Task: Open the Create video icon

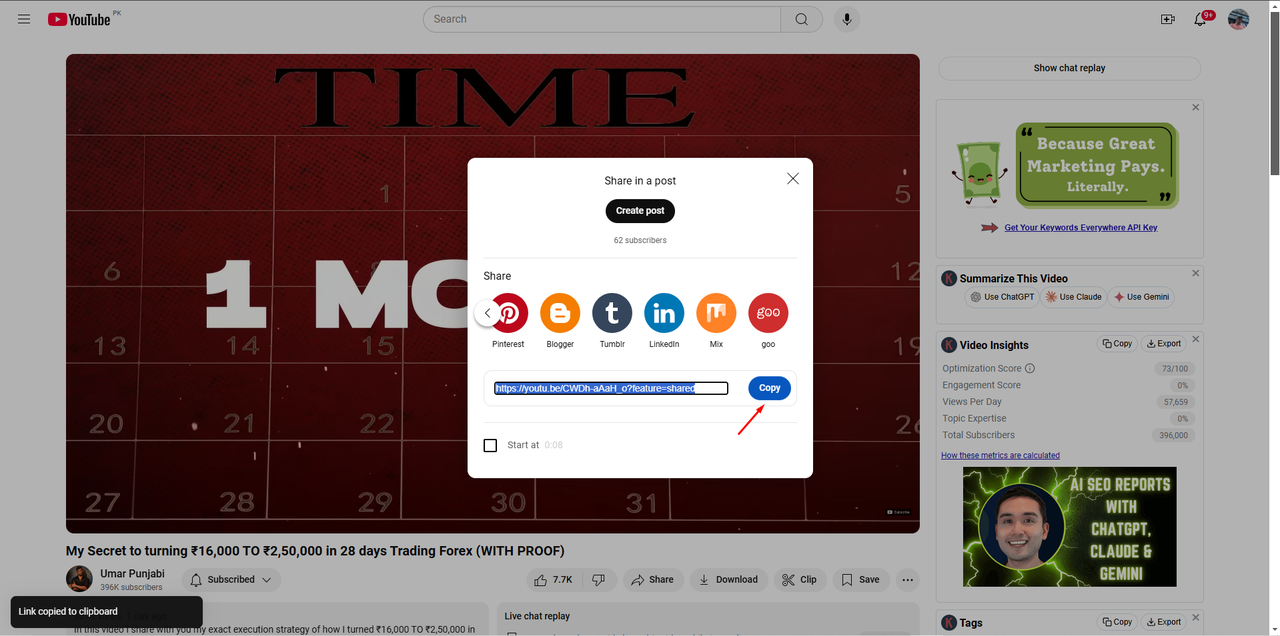Action: point(1167,19)
